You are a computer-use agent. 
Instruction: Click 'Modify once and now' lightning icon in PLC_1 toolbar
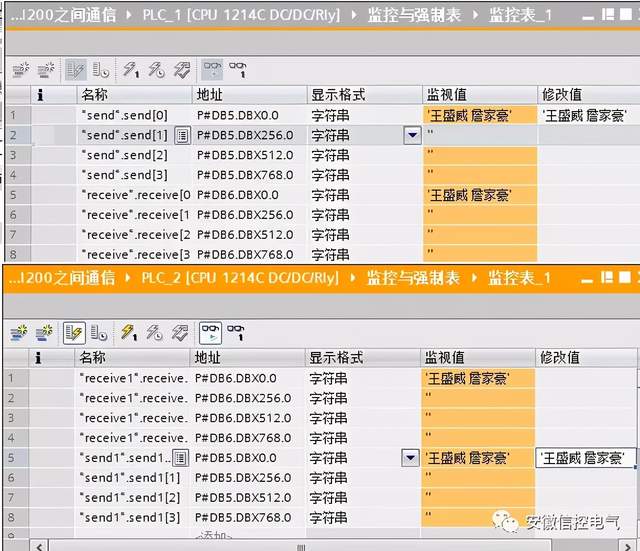130,70
